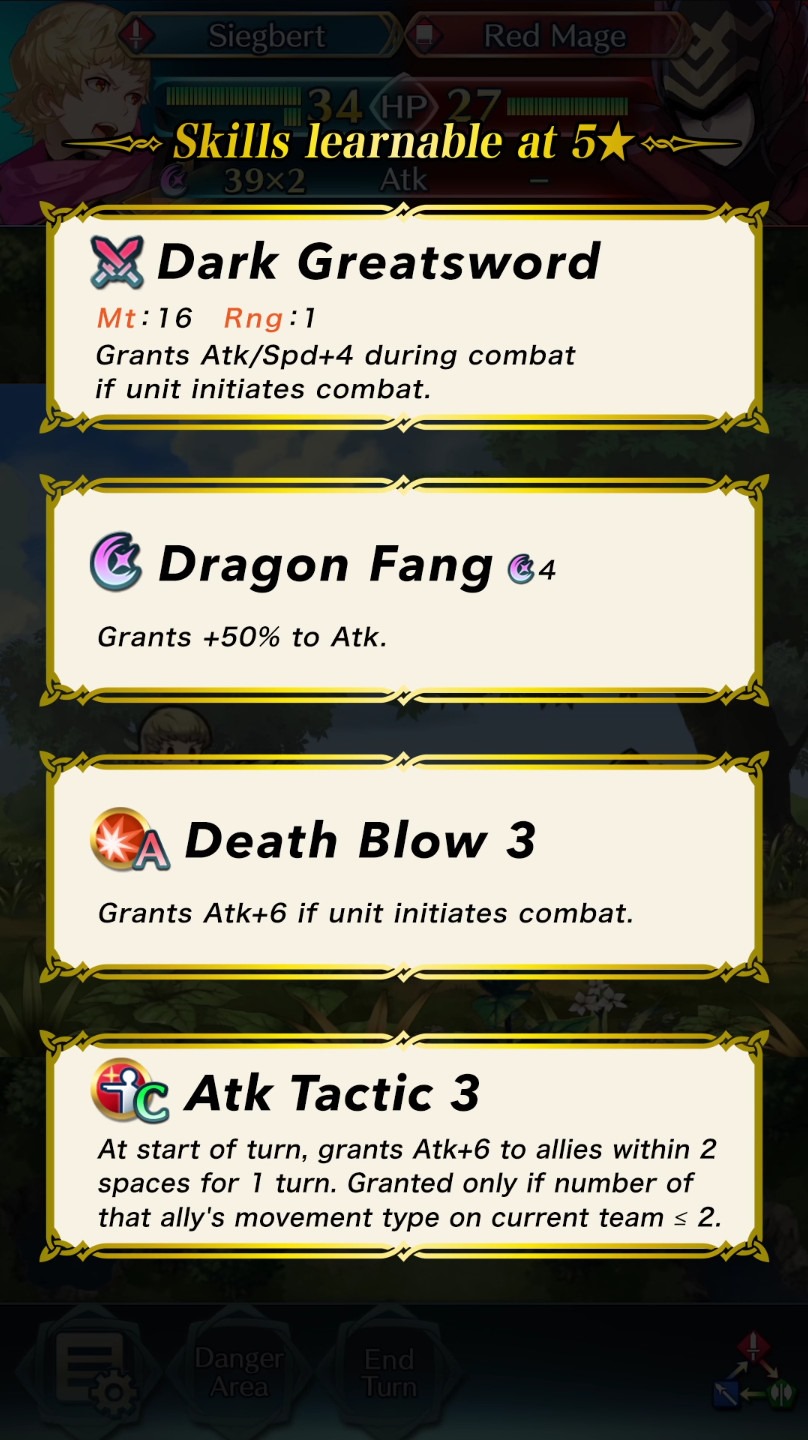Tap the special icon next to 39×2
808x1440 pixels.
(177, 181)
